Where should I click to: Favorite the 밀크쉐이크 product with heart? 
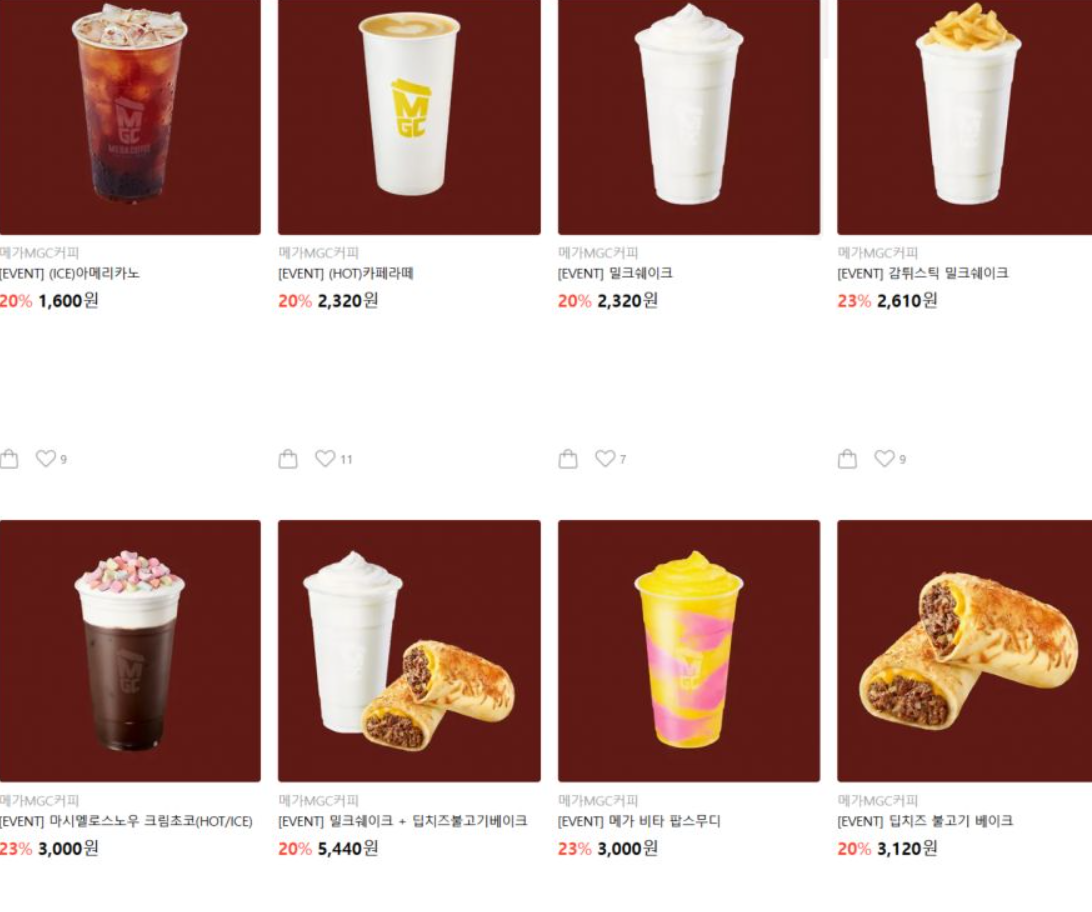pos(605,458)
